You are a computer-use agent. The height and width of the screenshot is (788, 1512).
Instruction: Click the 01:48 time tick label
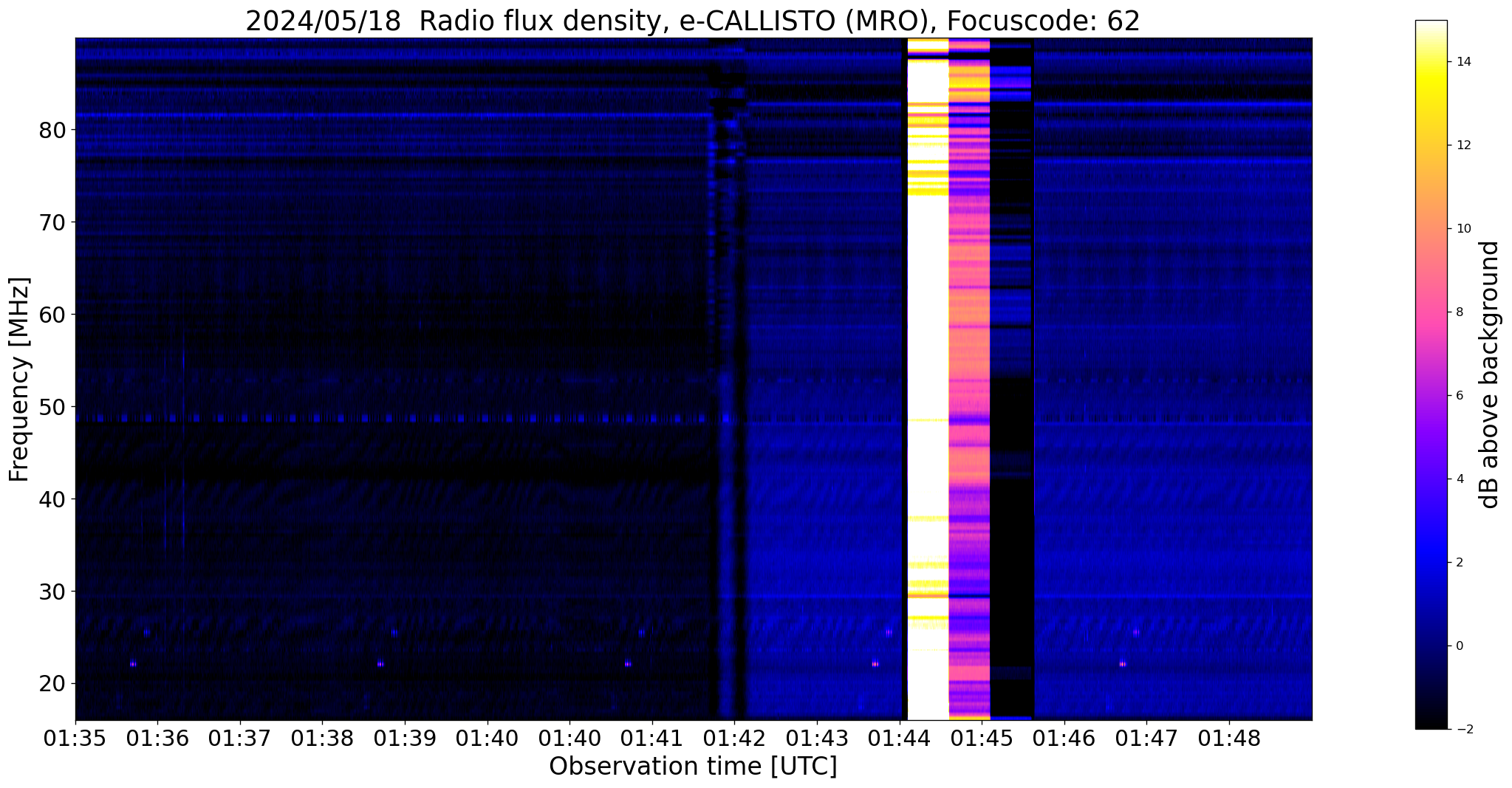coord(1229,739)
